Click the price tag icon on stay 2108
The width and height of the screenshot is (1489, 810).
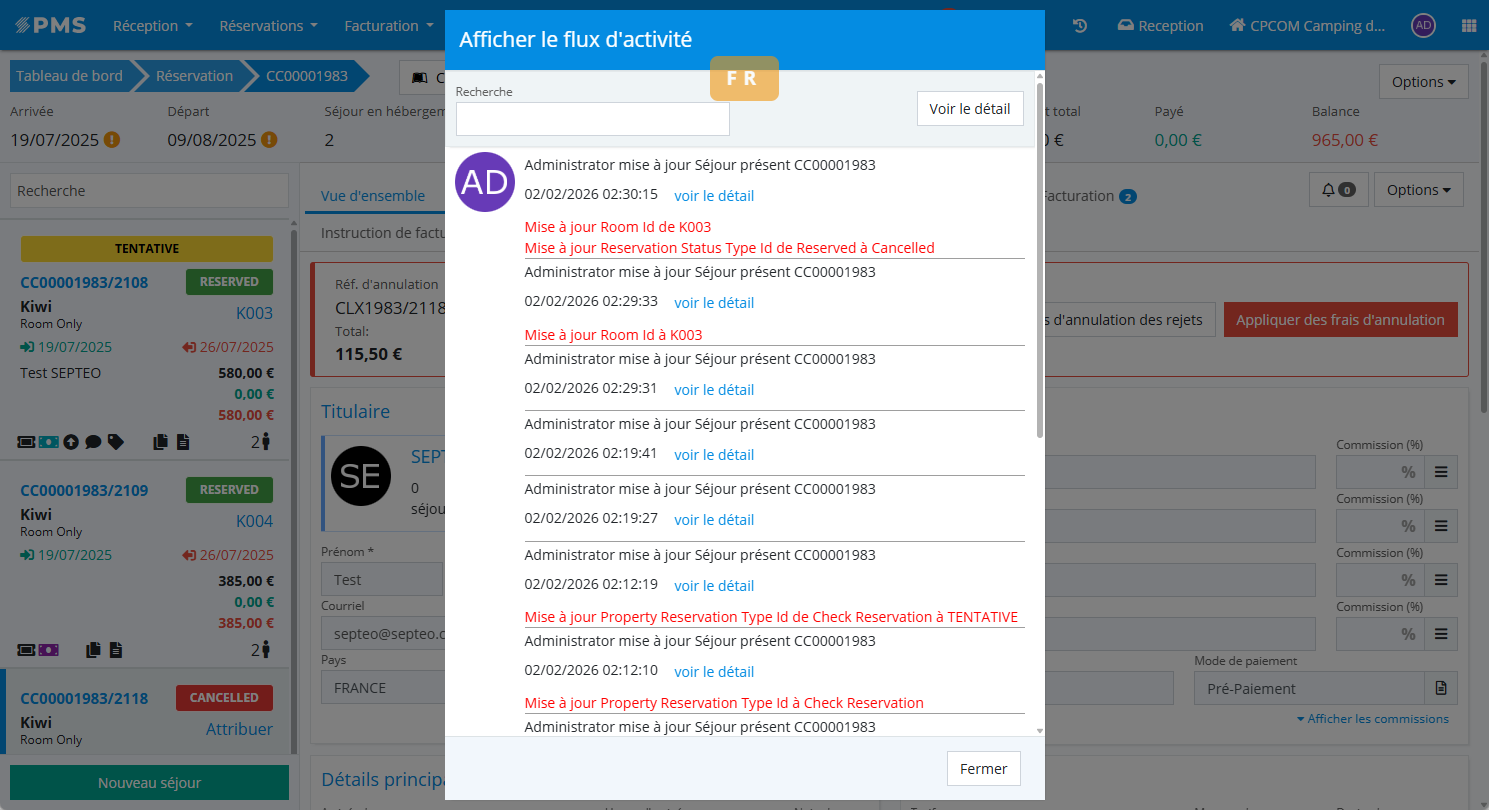[x=116, y=441]
